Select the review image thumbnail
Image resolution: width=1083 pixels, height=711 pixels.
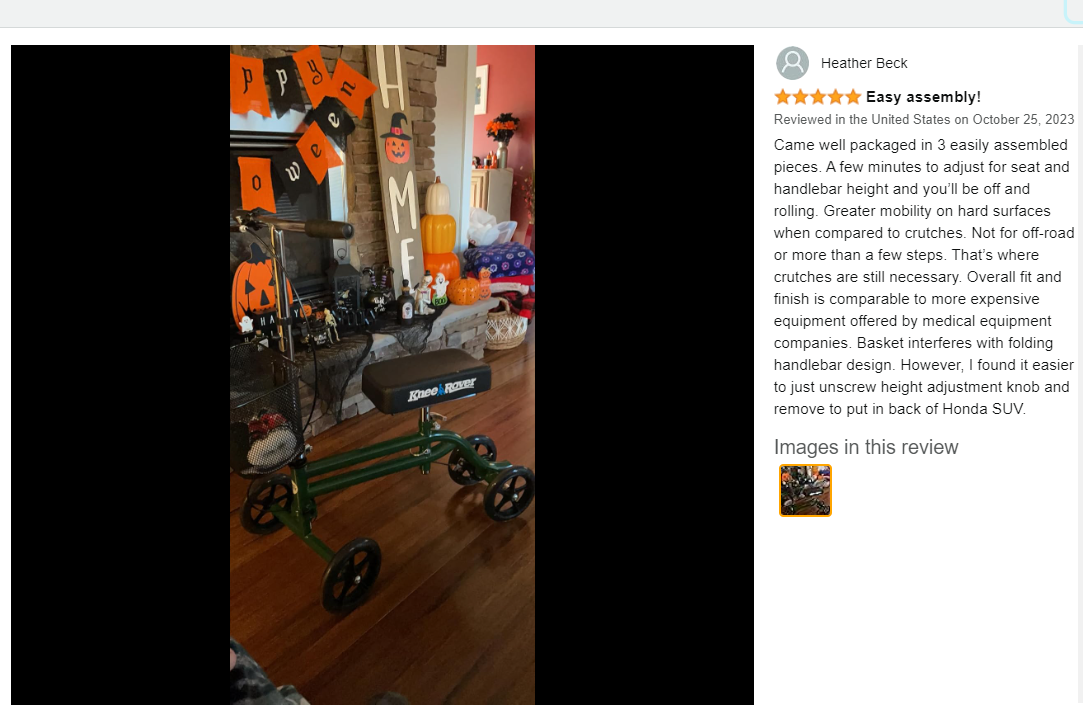(805, 490)
